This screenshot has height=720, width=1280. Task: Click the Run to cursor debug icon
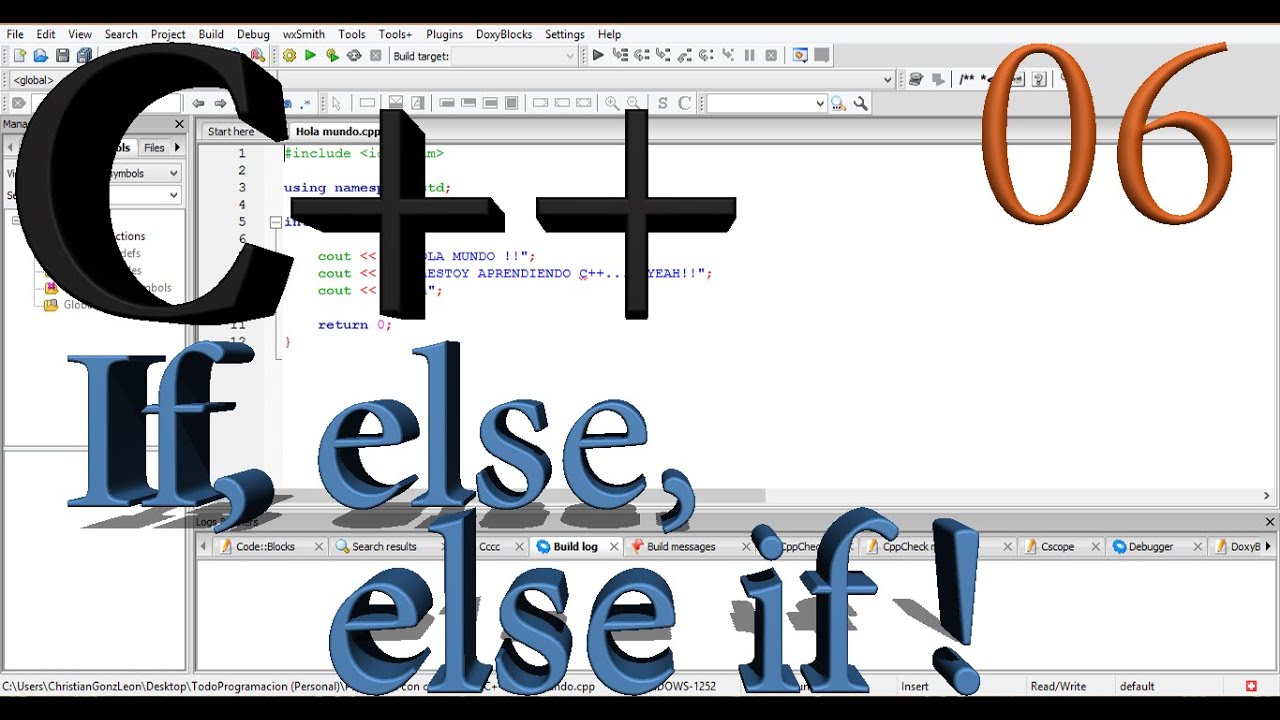(620, 56)
